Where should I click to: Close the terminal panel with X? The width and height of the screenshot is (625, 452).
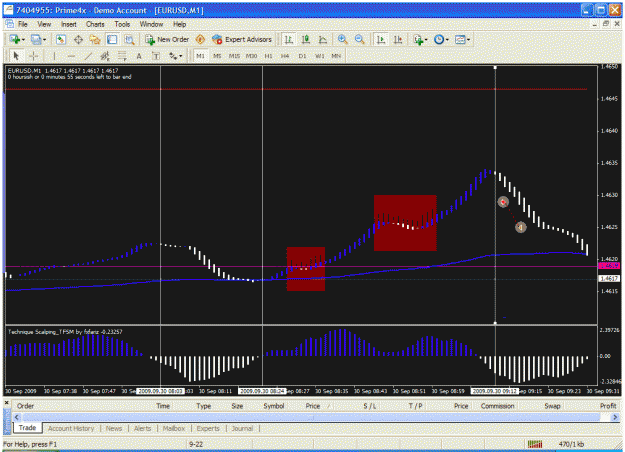(6, 403)
